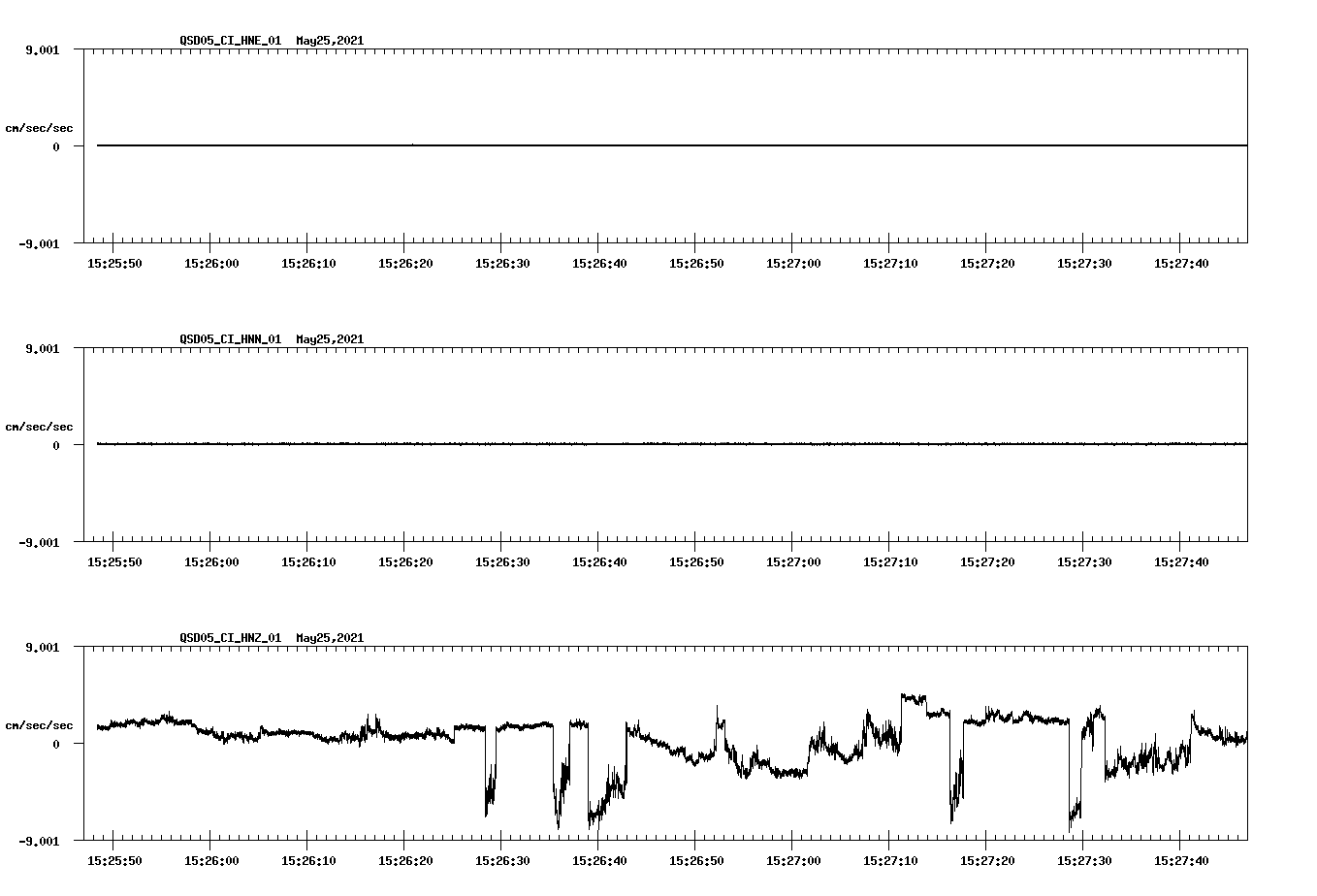
Task: Select the 15:27:40 tick label on bottom axis
Action: [1183, 858]
